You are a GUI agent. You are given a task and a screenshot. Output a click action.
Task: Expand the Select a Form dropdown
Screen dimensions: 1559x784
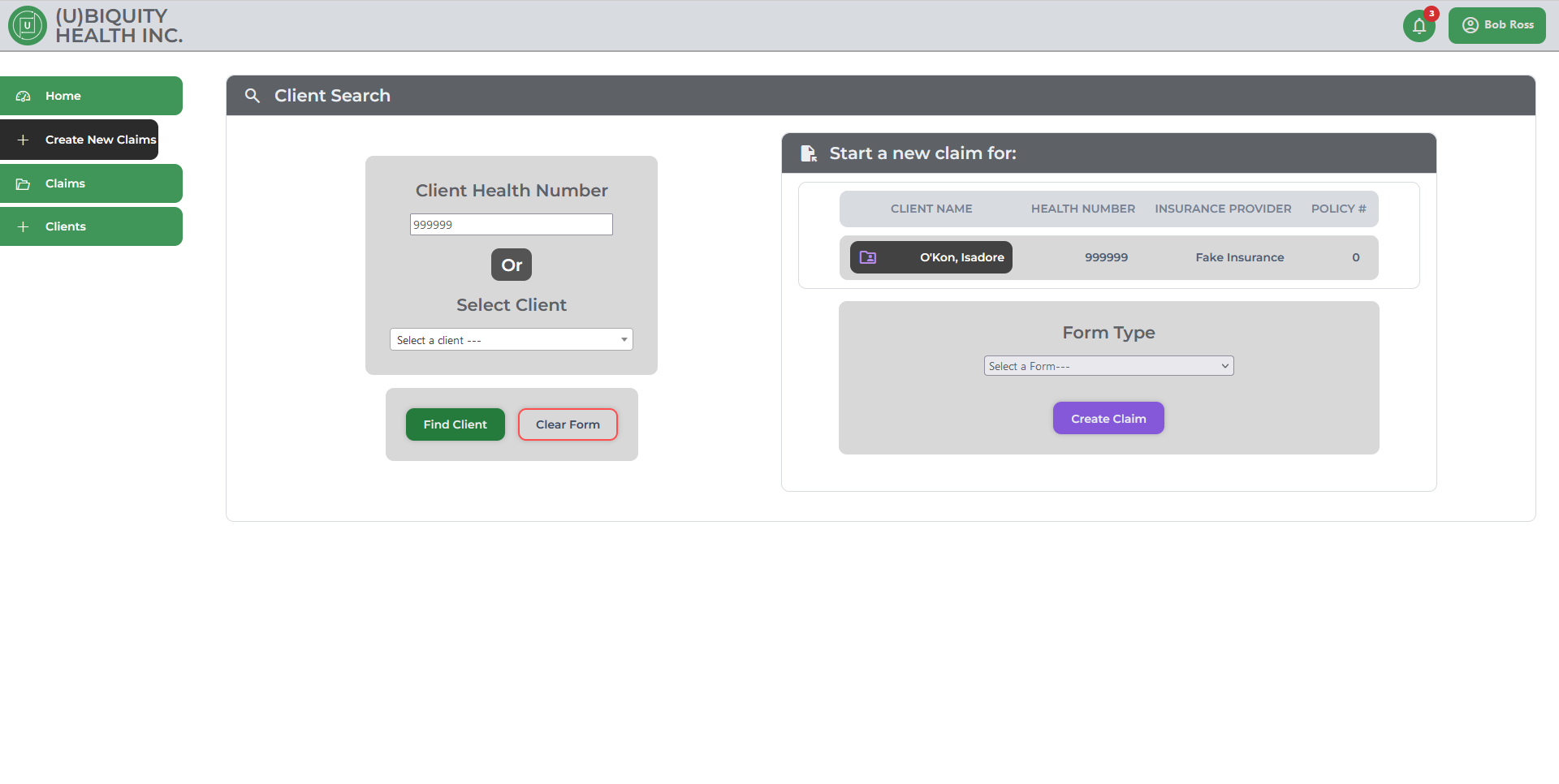1108,366
